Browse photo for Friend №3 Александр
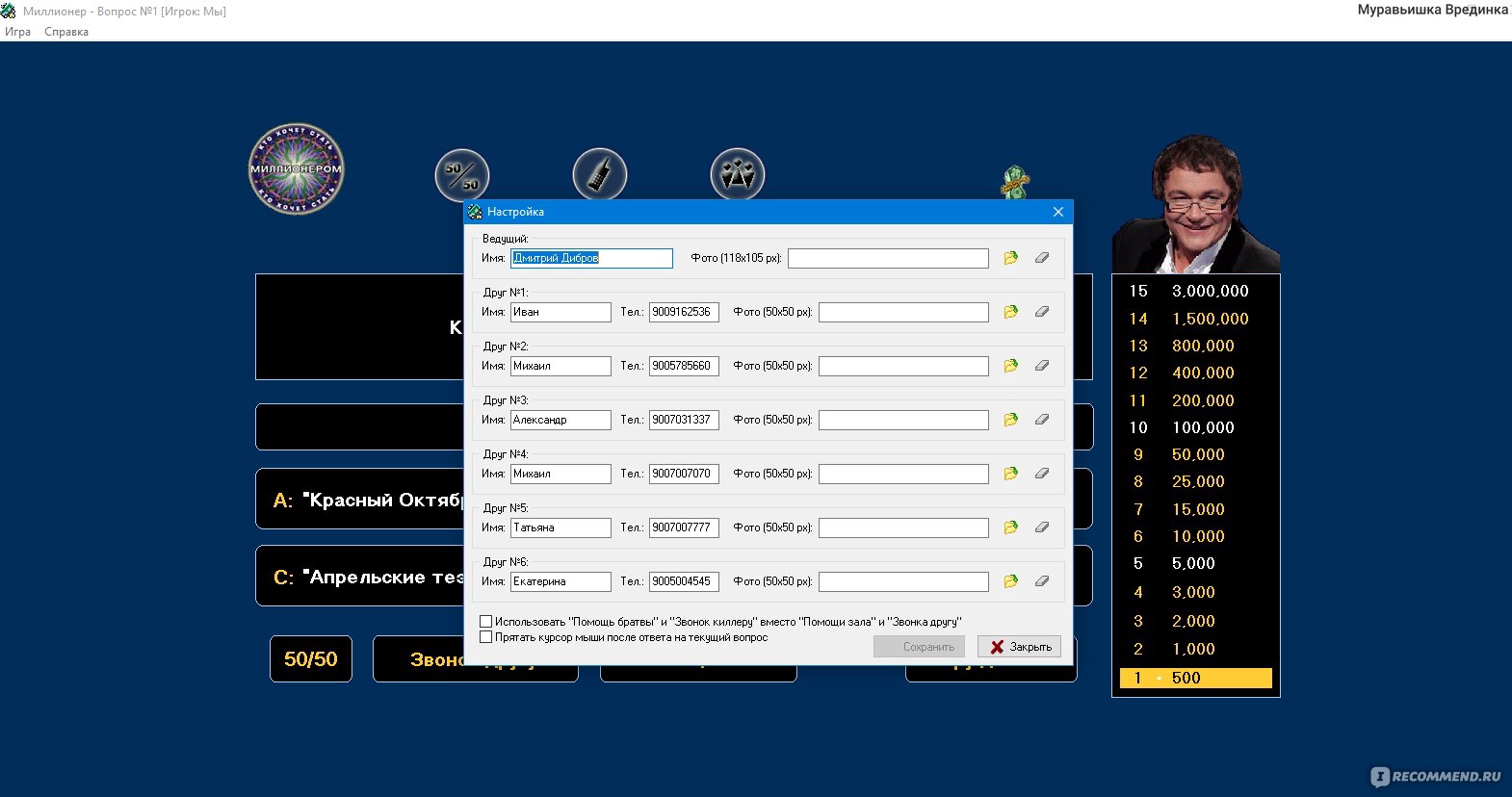The width and height of the screenshot is (1512, 797). pyautogui.click(x=1010, y=420)
